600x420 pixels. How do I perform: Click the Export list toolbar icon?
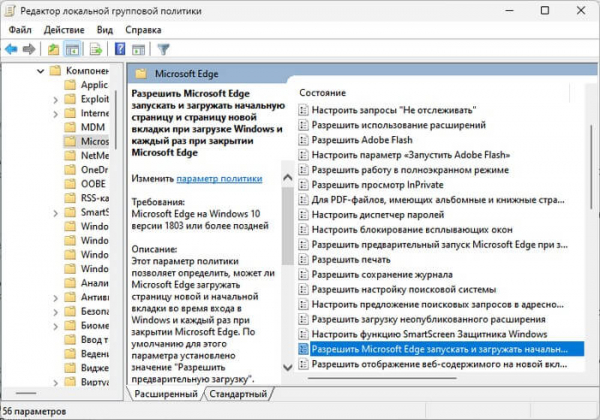[96, 49]
